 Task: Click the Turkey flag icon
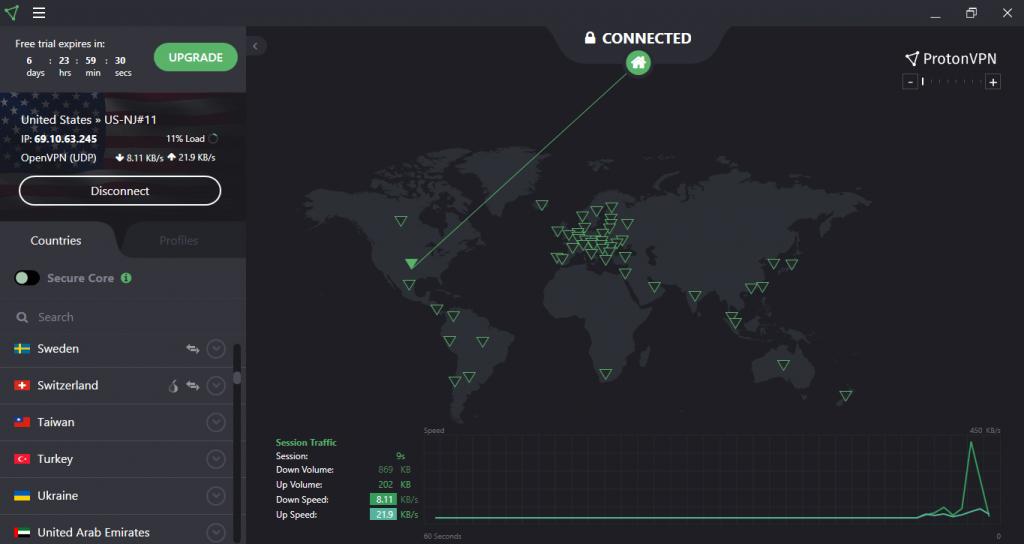22,459
